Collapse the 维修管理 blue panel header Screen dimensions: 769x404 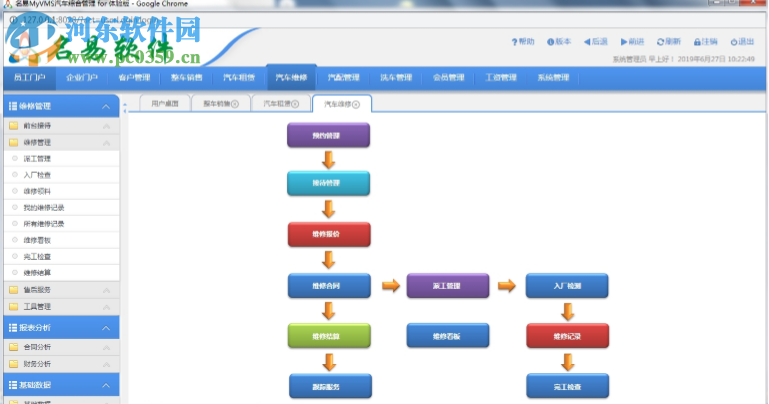[61, 106]
